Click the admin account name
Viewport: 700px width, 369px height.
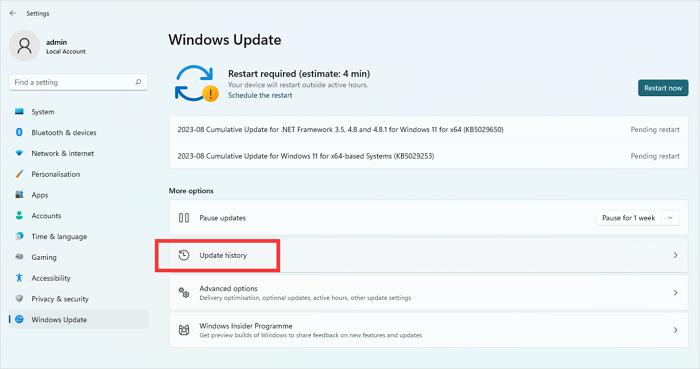tap(56, 42)
